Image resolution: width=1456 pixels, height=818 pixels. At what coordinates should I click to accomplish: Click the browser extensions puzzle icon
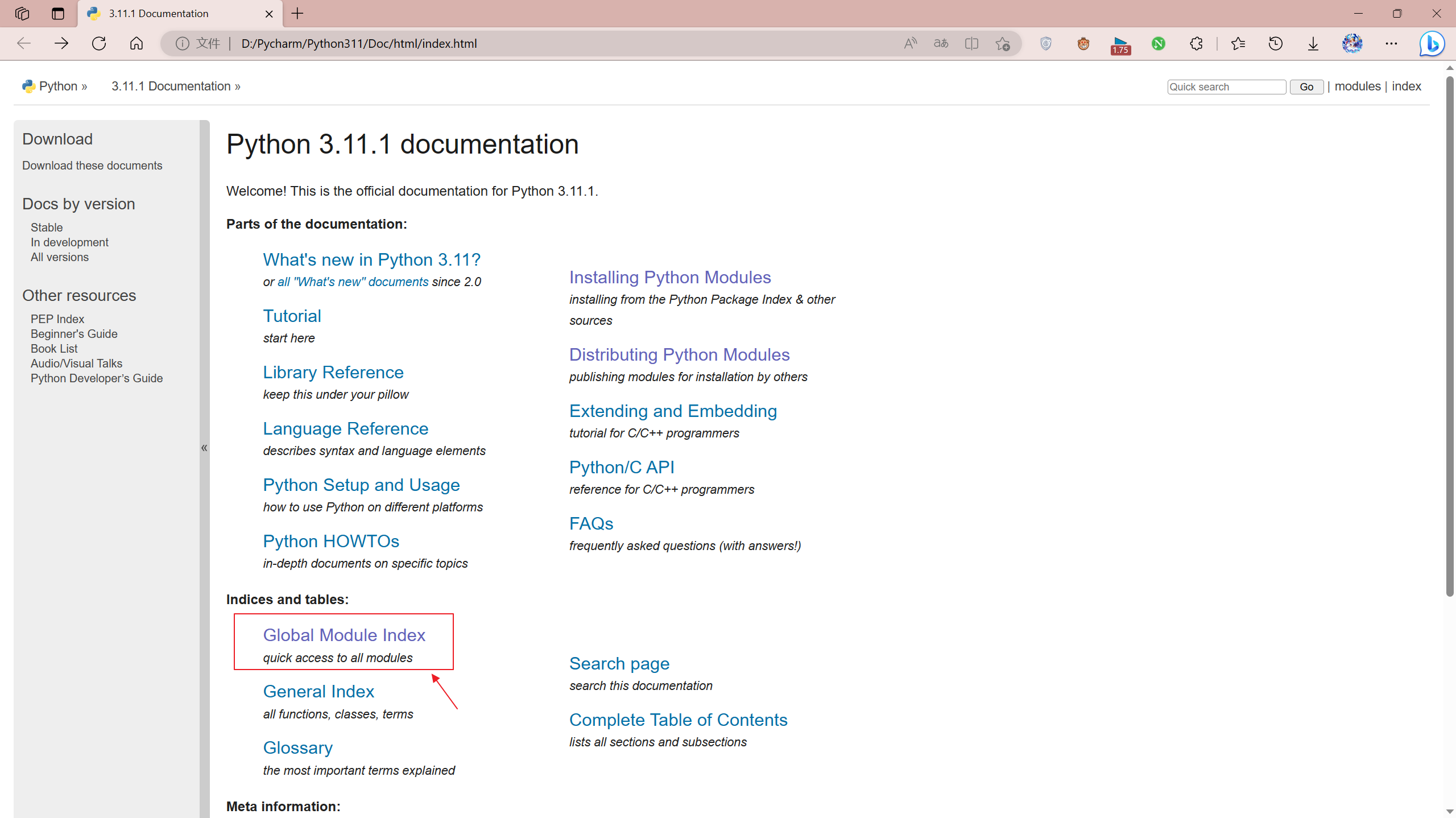[1196, 43]
